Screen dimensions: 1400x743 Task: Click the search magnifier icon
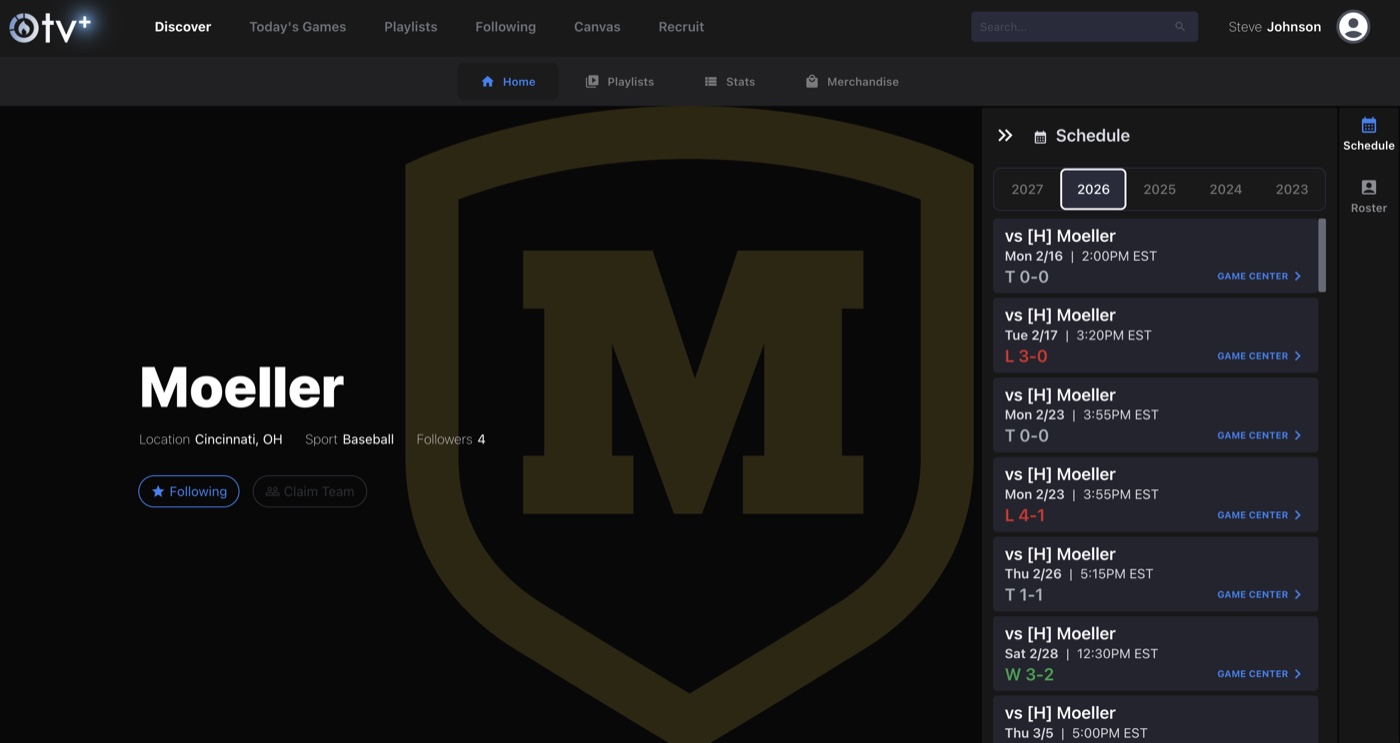(x=1180, y=27)
